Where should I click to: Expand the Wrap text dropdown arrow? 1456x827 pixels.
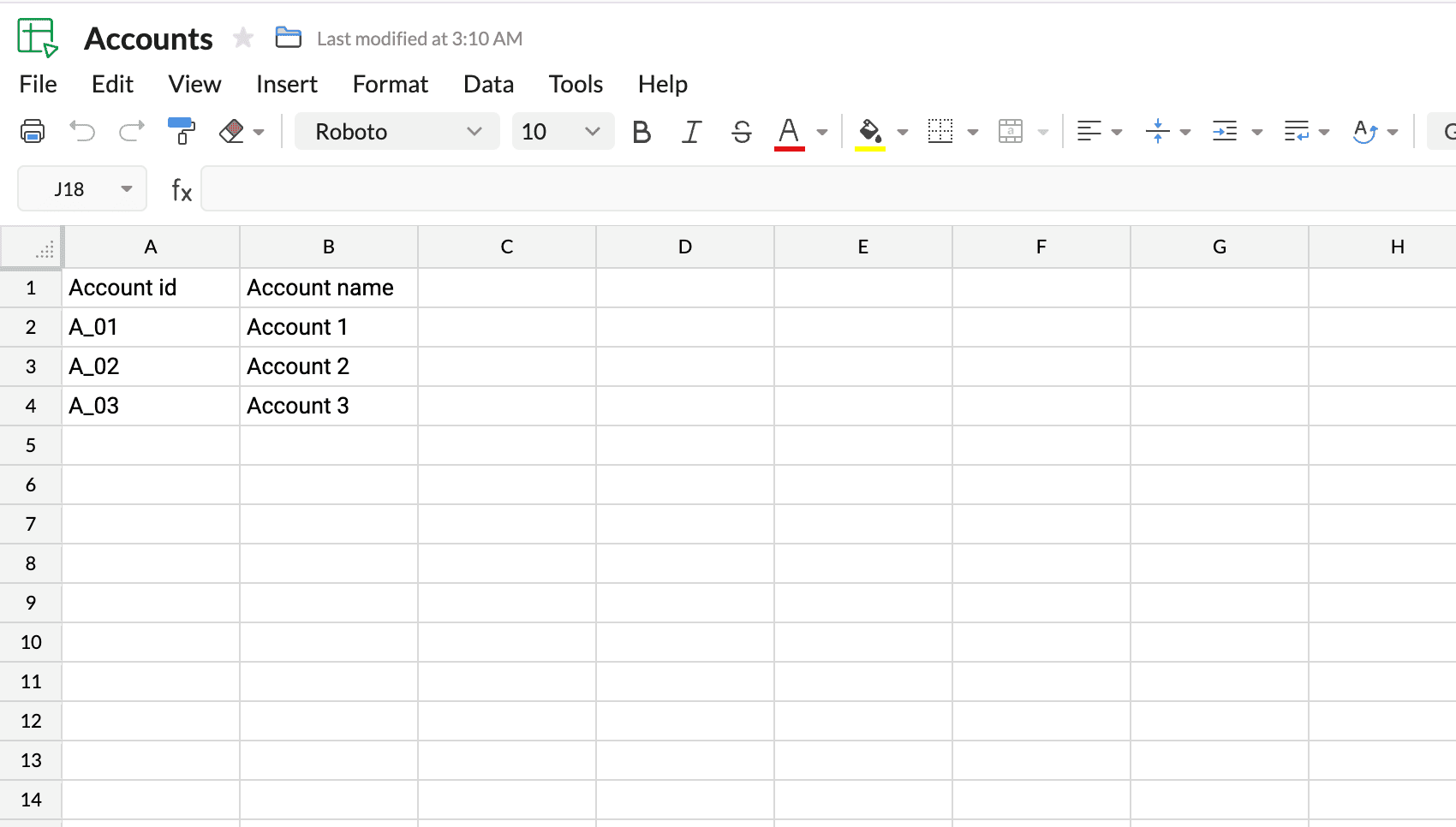(1324, 133)
